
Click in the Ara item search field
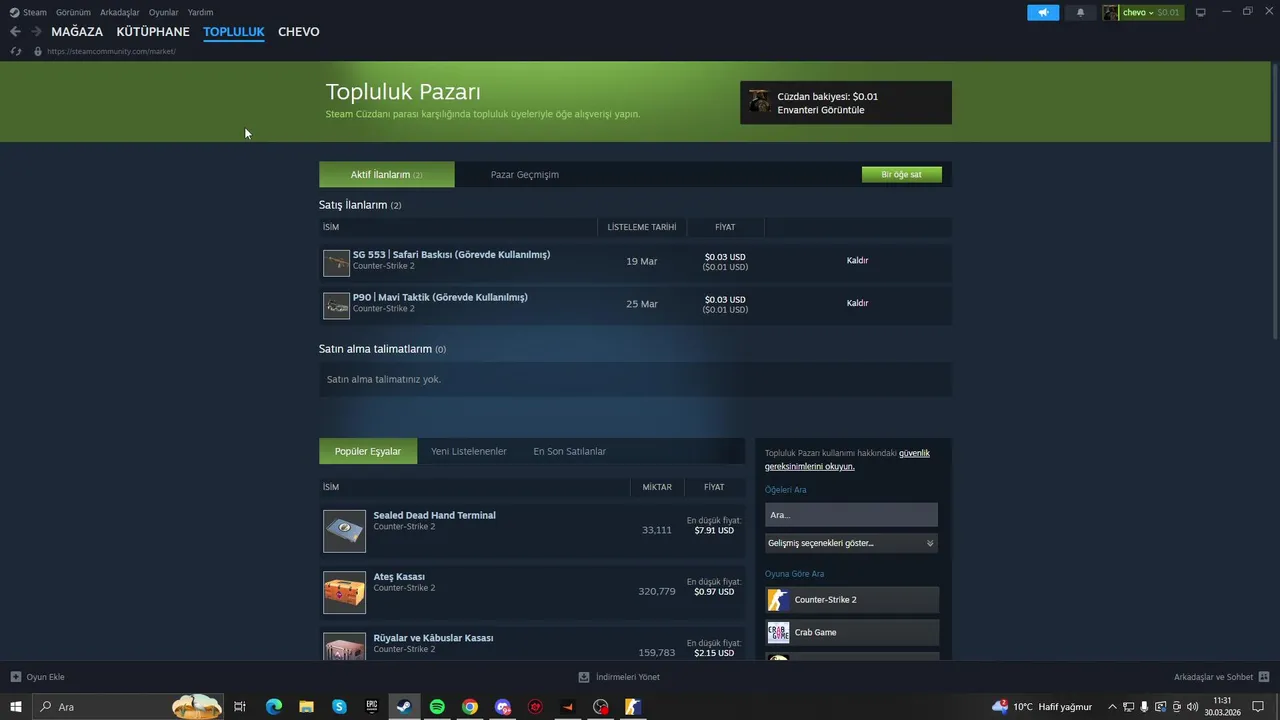[851, 515]
